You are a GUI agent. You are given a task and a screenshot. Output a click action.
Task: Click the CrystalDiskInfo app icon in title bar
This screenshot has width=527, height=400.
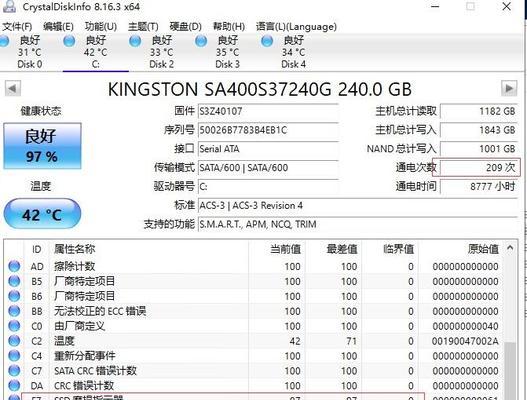click(x=9, y=6)
